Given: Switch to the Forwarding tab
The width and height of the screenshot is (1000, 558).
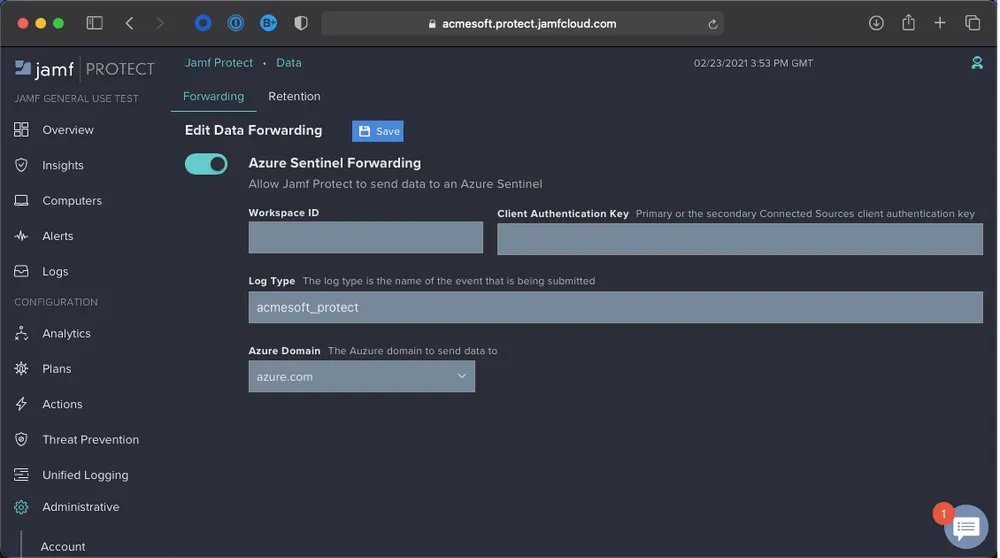Looking at the screenshot, I should 213,96.
